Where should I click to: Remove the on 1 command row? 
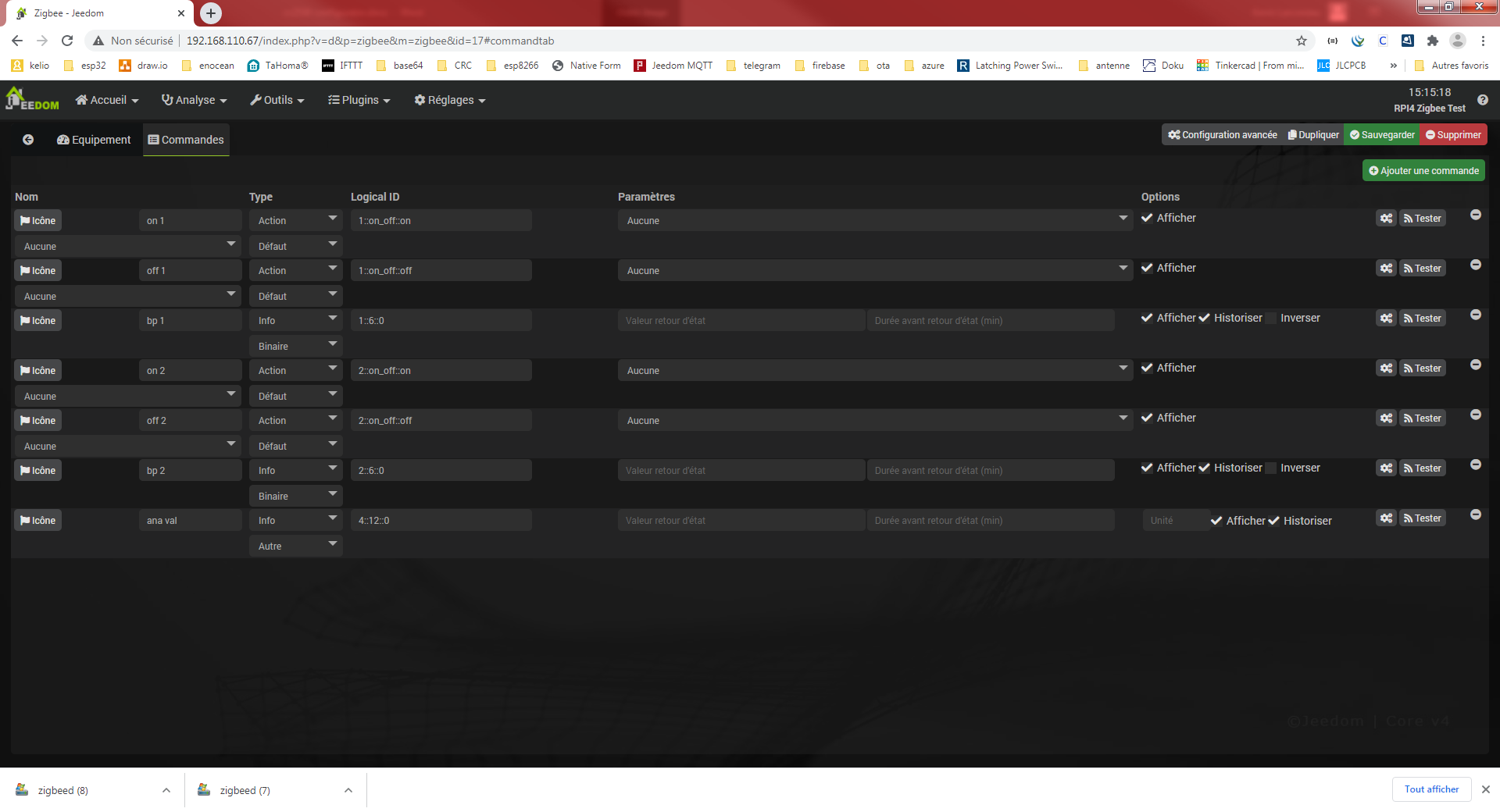pos(1476,215)
